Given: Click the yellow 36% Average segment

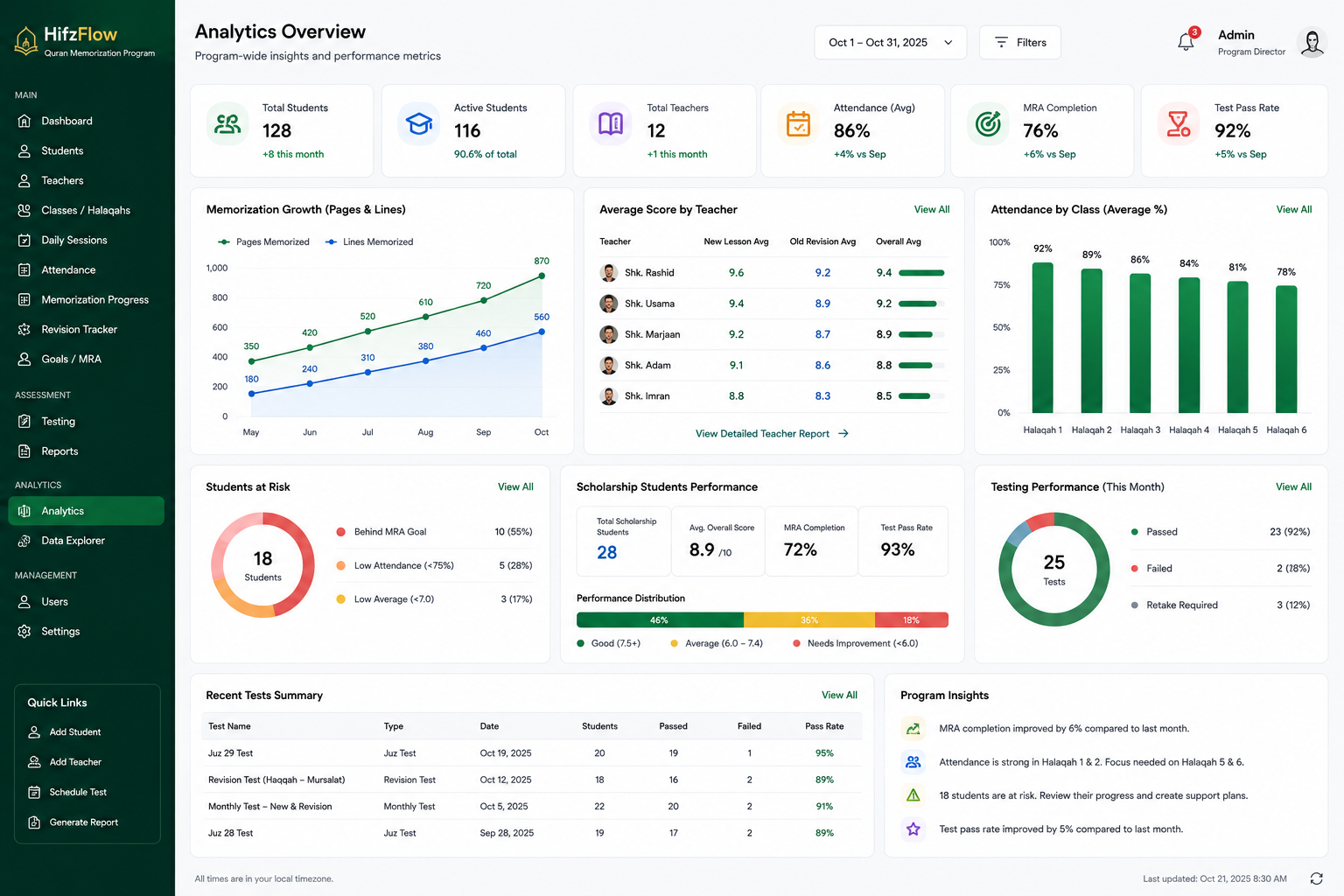Looking at the screenshot, I should coord(809,620).
